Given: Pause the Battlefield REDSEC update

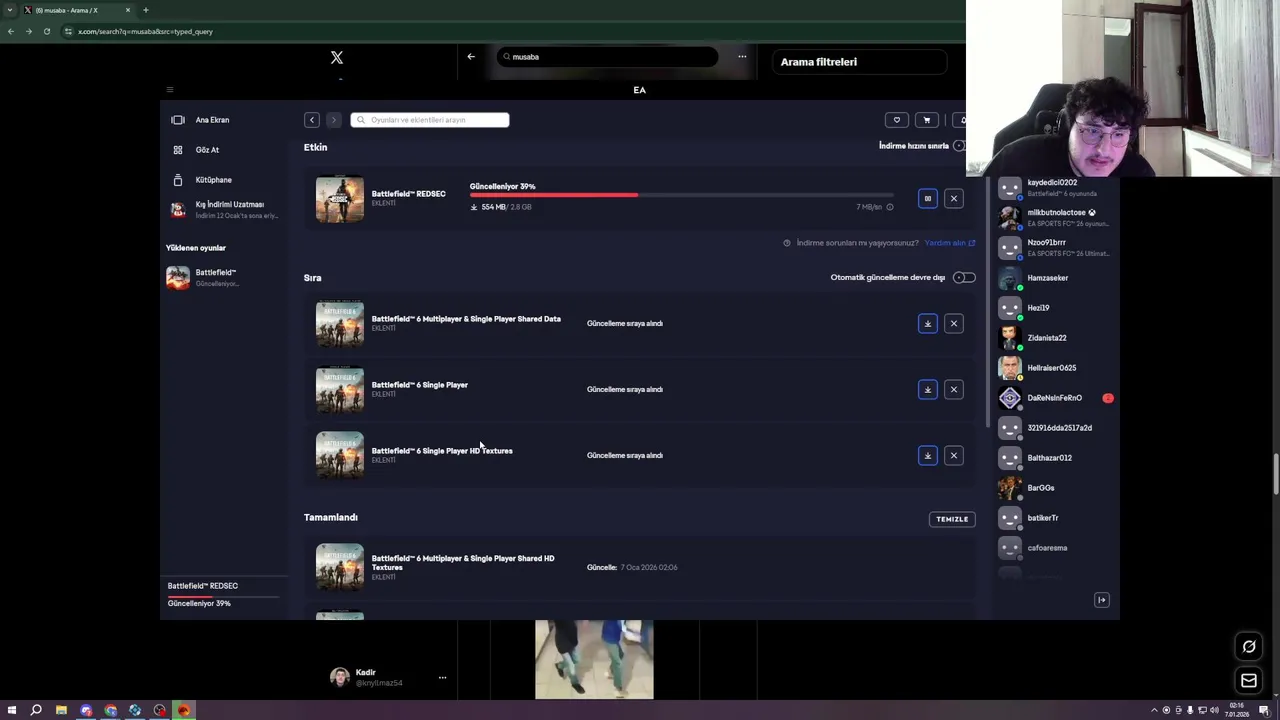Looking at the screenshot, I should [927, 199].
